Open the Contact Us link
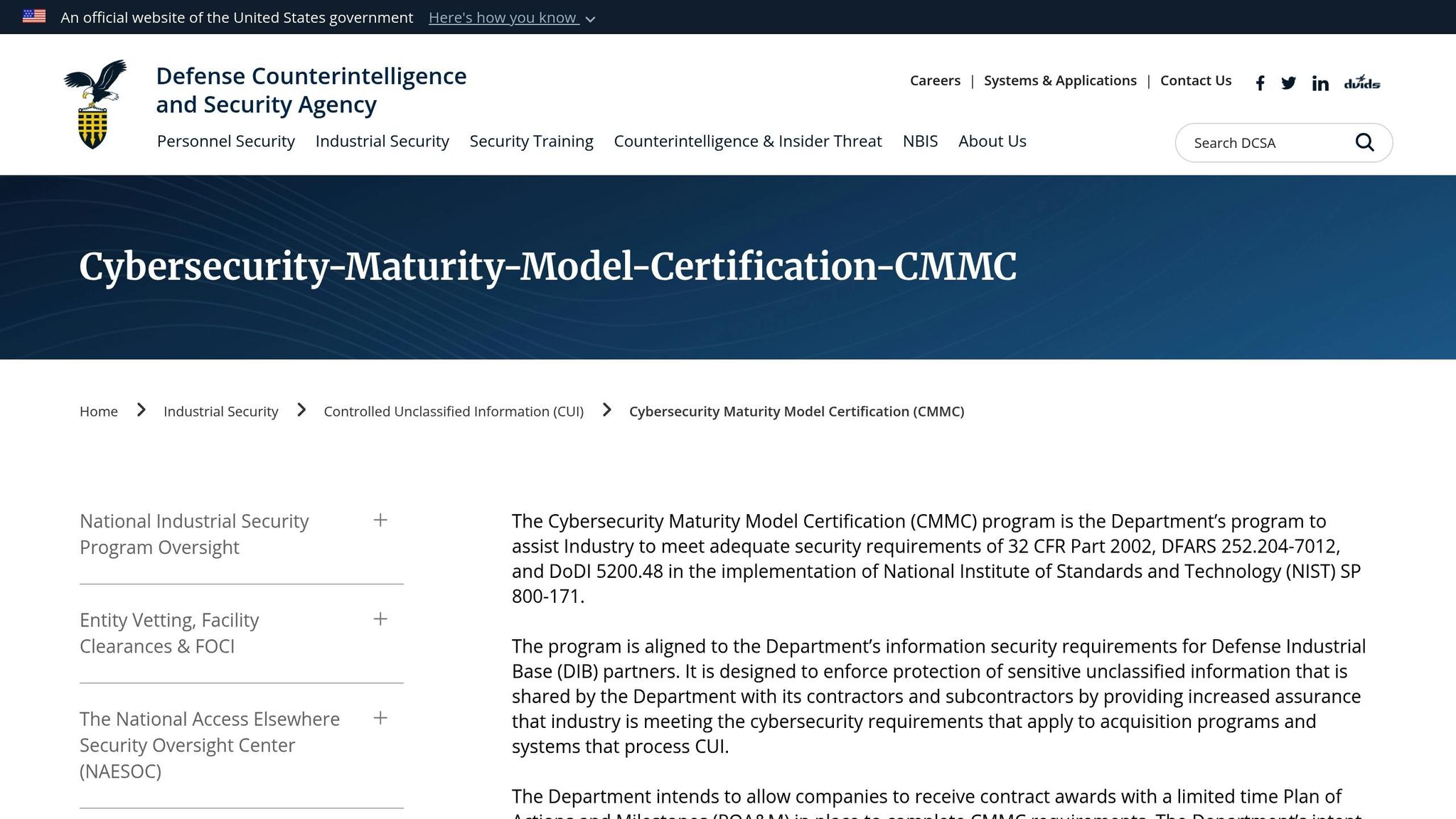 tap(1196, 80)
